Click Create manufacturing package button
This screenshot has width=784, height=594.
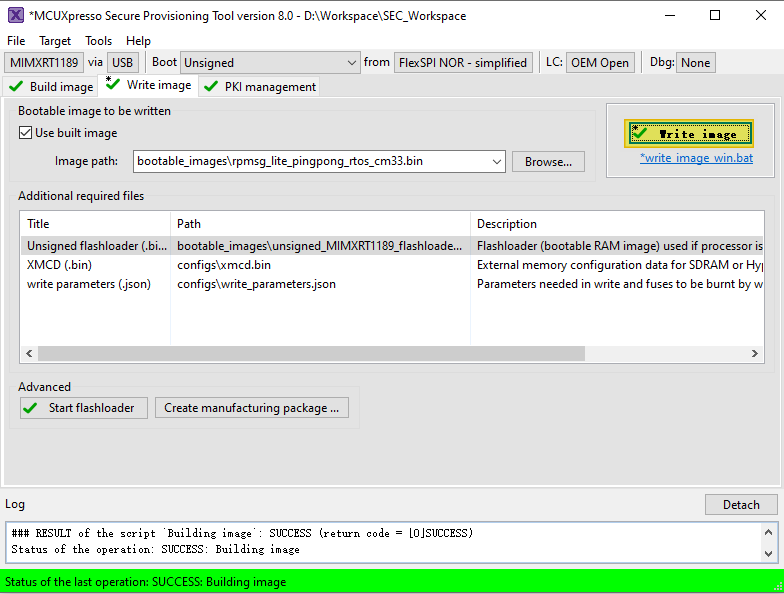[251, 408]
